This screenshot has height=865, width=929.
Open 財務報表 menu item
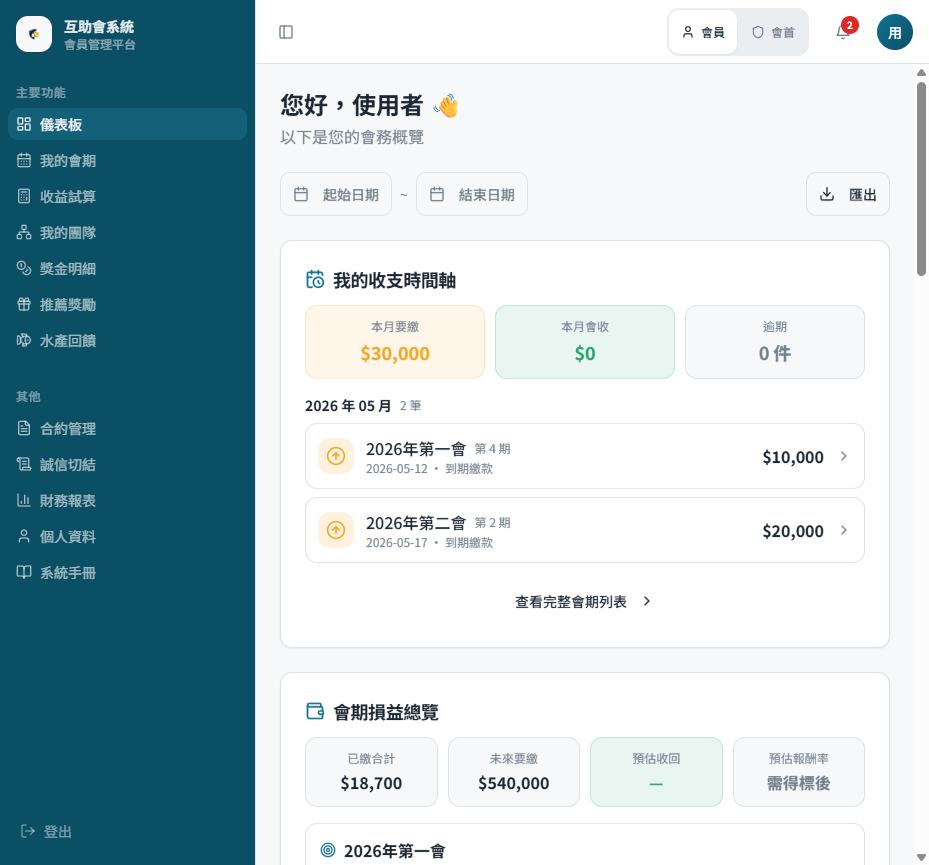coord(127,500)
